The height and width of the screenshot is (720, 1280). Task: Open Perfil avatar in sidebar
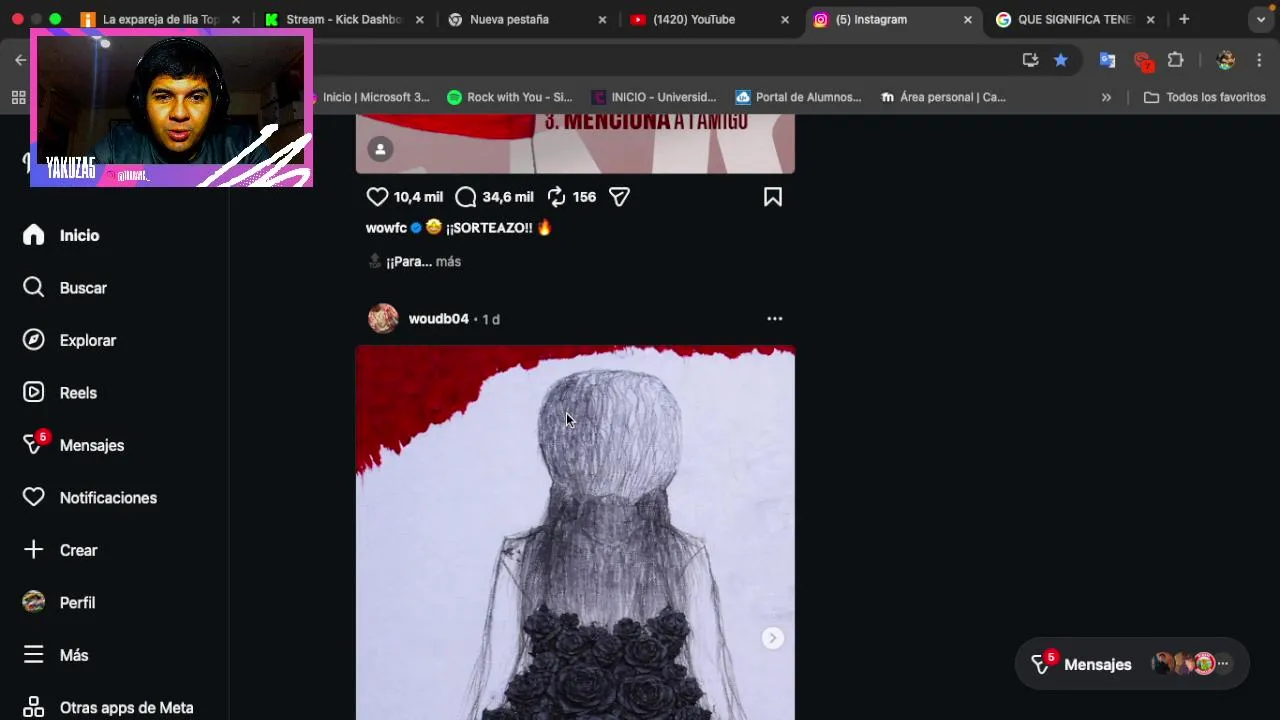click(34, 602)
